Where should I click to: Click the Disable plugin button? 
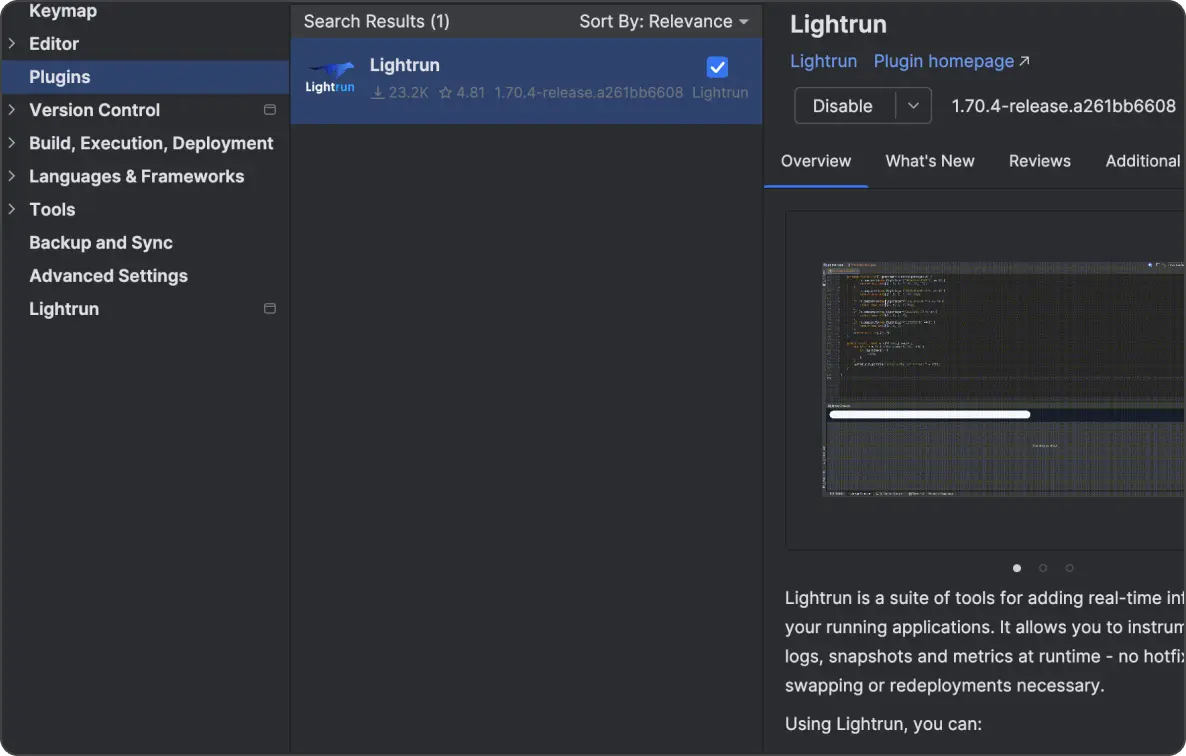[843, 106]
